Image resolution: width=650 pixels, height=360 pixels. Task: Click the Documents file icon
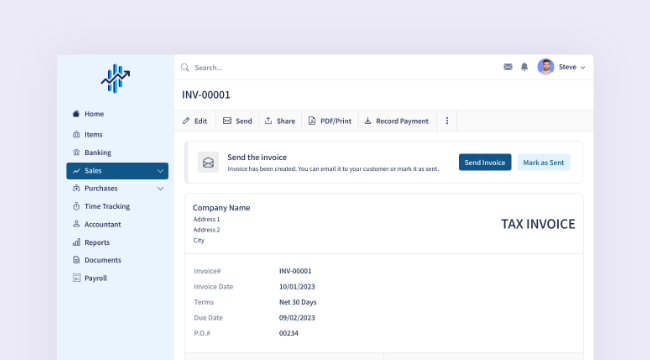[x=76, y=260]
